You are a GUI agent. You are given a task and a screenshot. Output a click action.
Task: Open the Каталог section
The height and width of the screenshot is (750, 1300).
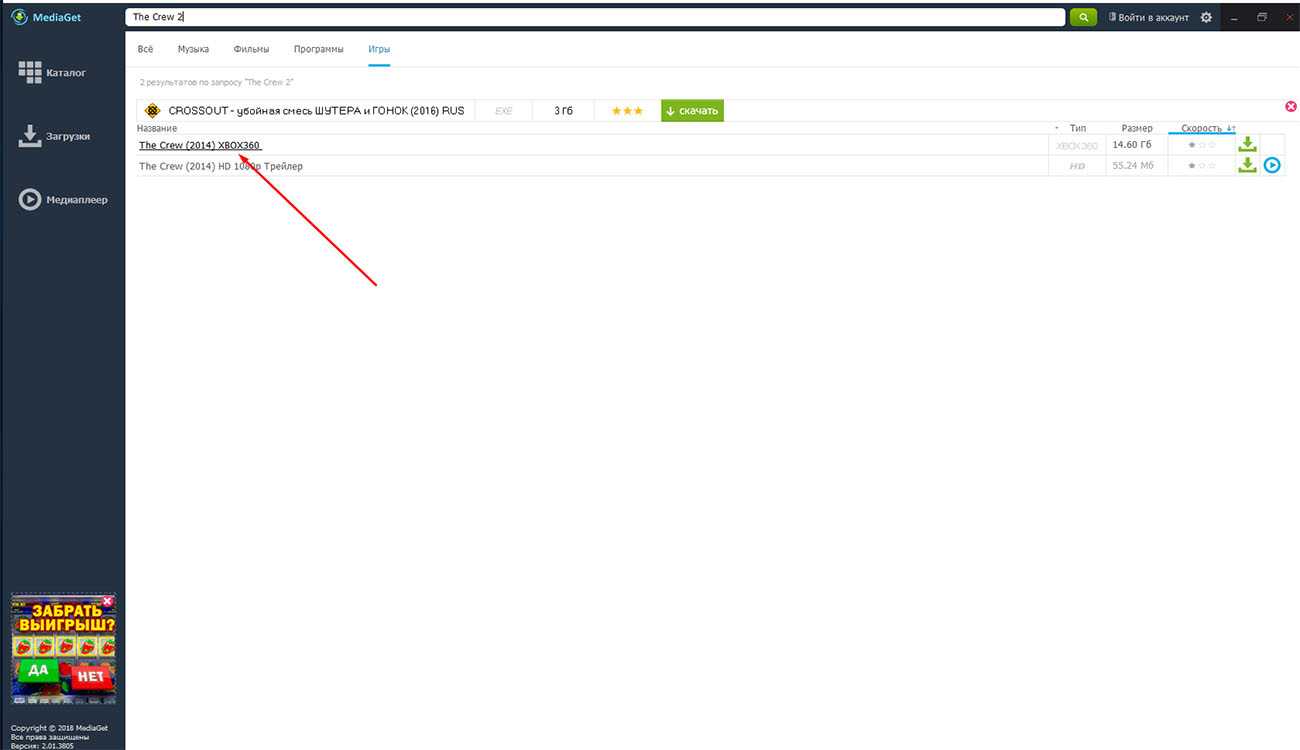coord(53,73)
